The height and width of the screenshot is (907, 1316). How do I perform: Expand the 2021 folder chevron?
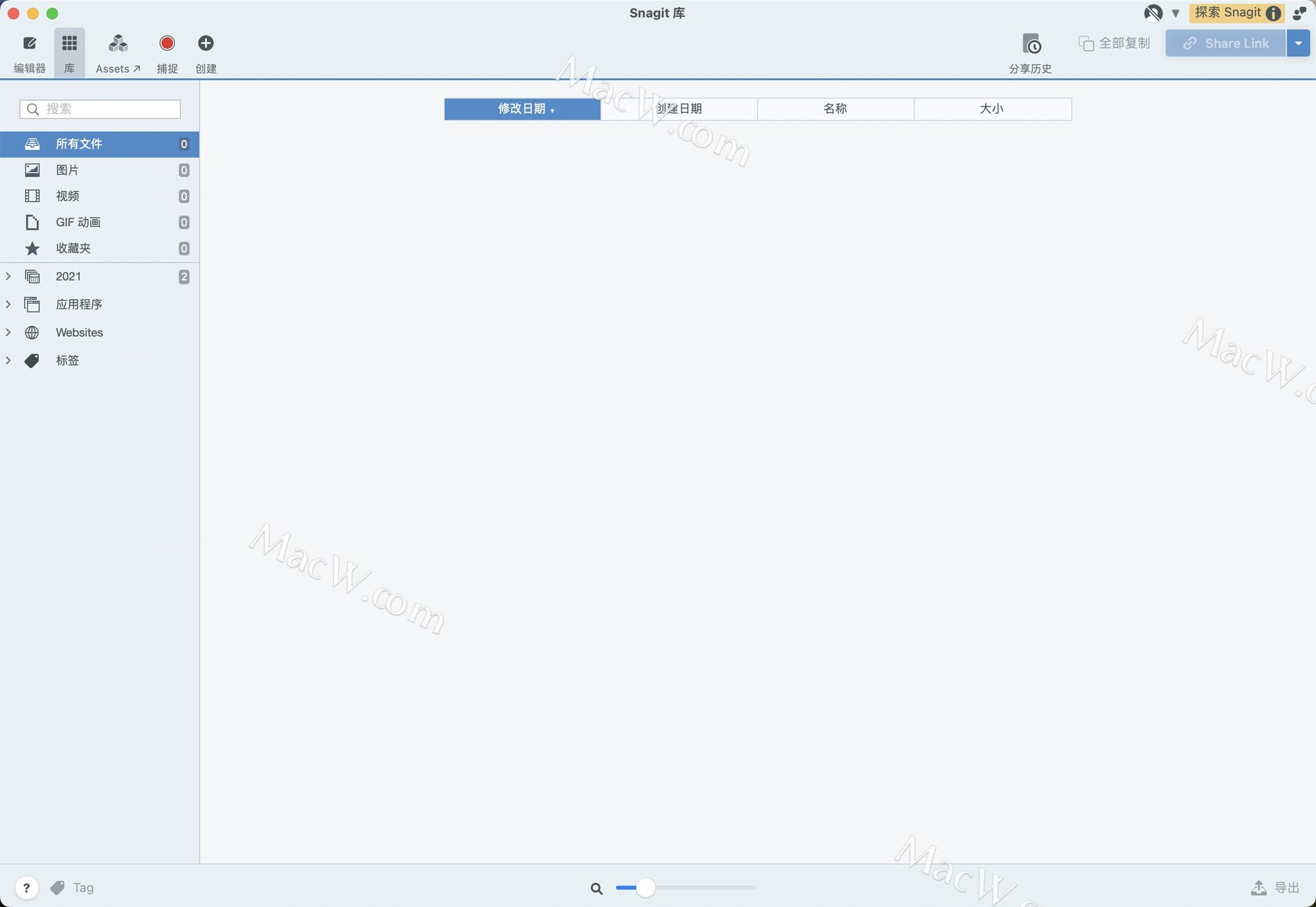coord(8,276)
